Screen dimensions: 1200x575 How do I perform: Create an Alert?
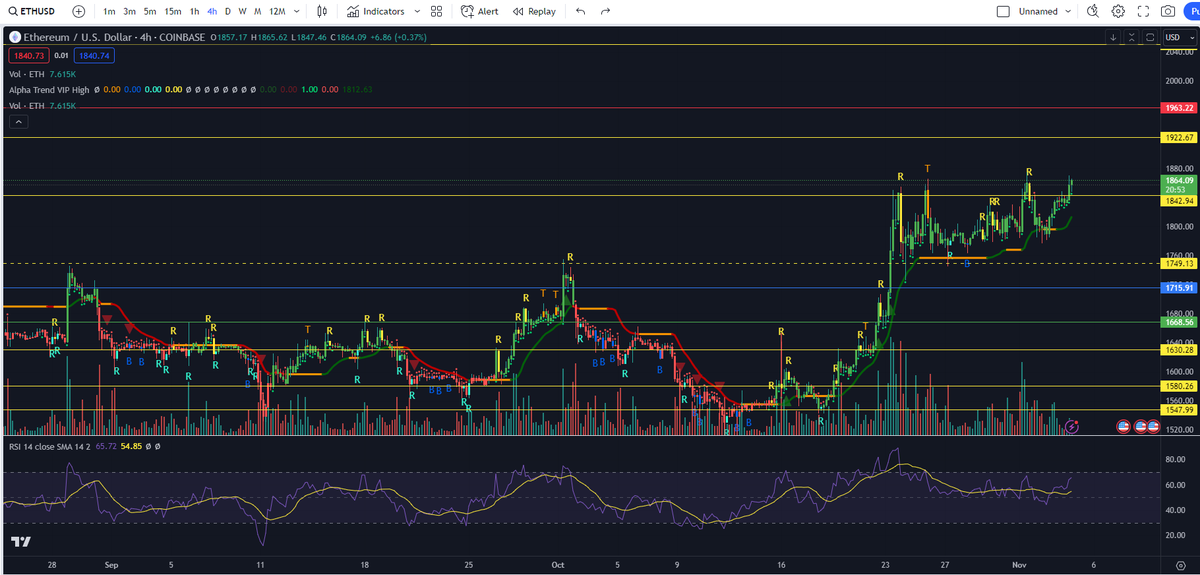pos(480,11)
